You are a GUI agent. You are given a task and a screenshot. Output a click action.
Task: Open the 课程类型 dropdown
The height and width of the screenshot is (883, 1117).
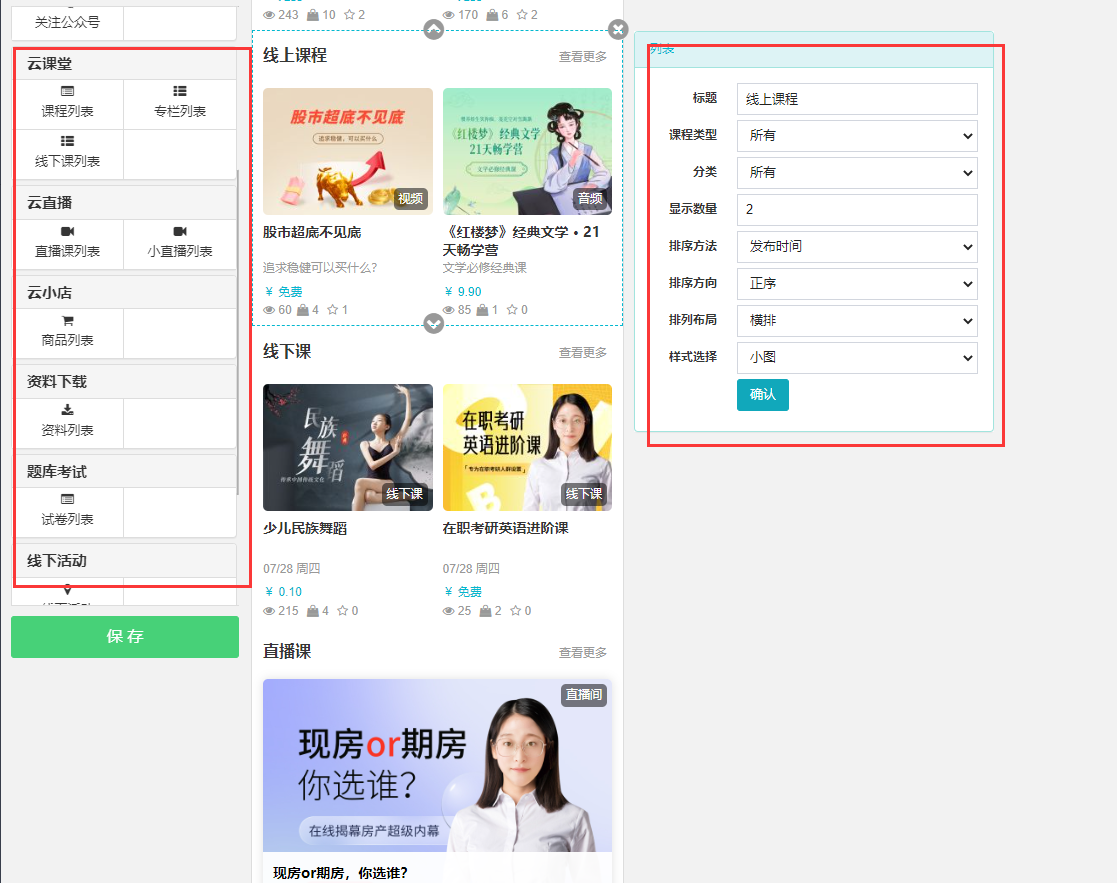click(x=857, y=135)
